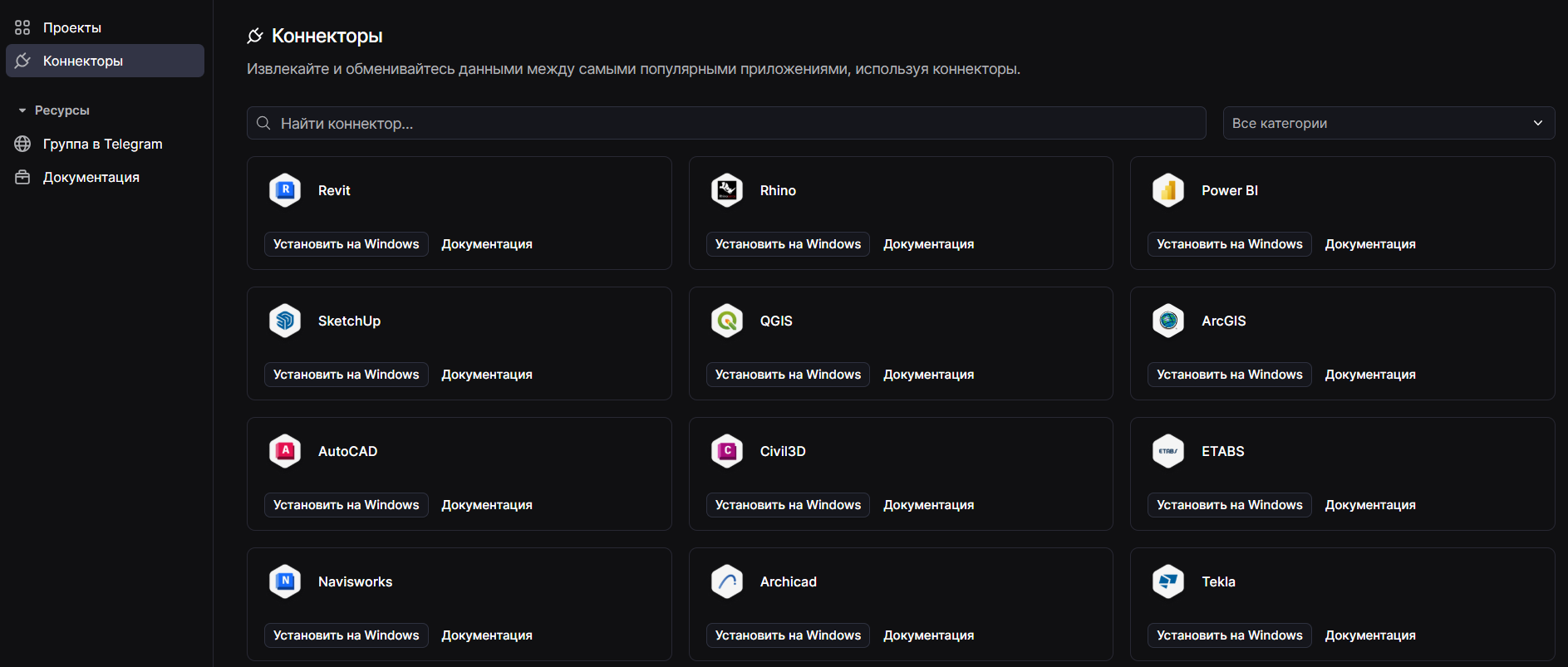
Task: Click the ETABS connector icon
Action: click(x=1168, y=451)
